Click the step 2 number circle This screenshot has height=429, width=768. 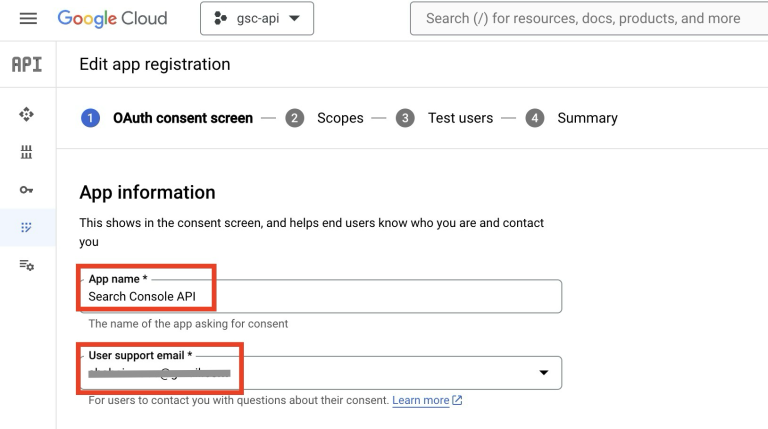coord(295,118)
